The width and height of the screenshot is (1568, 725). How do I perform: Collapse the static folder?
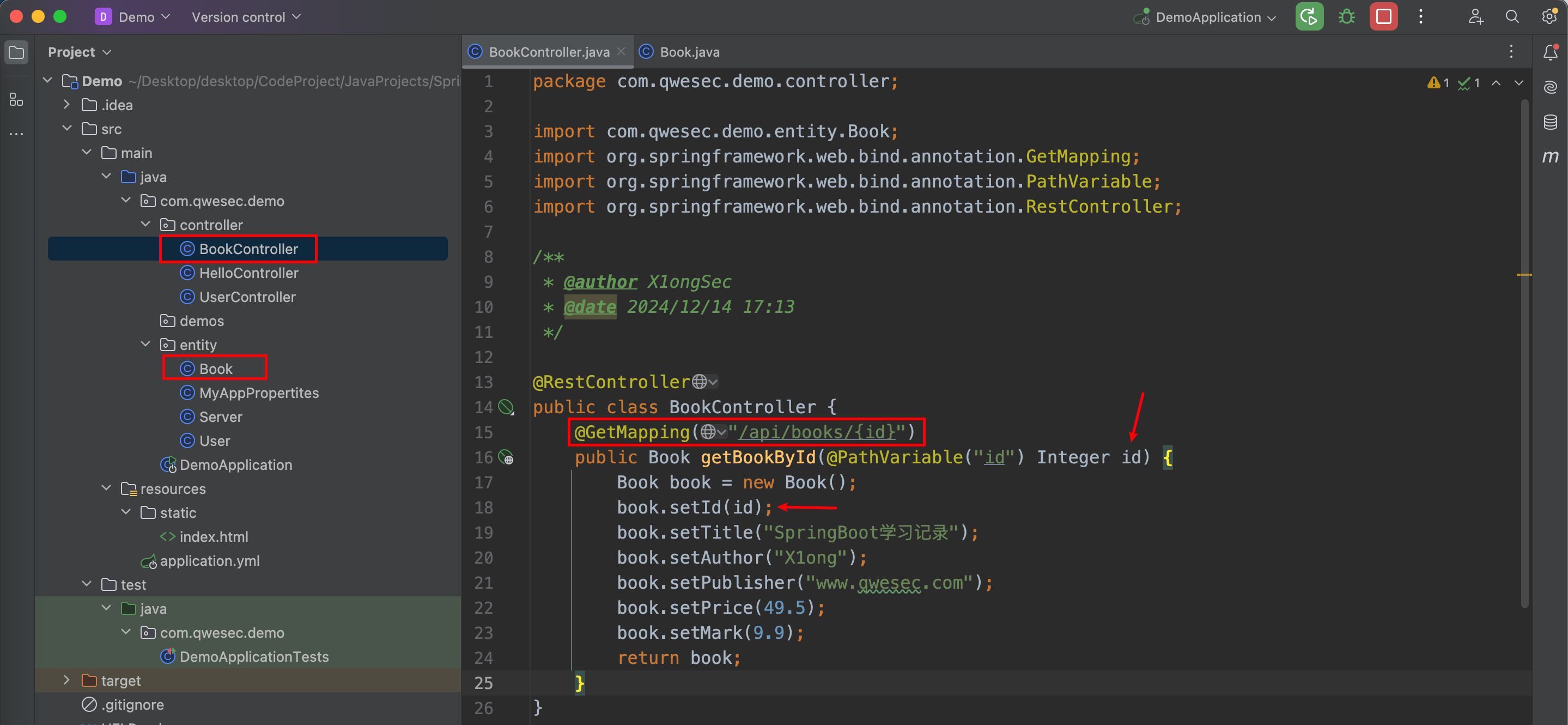coord(126,512)
